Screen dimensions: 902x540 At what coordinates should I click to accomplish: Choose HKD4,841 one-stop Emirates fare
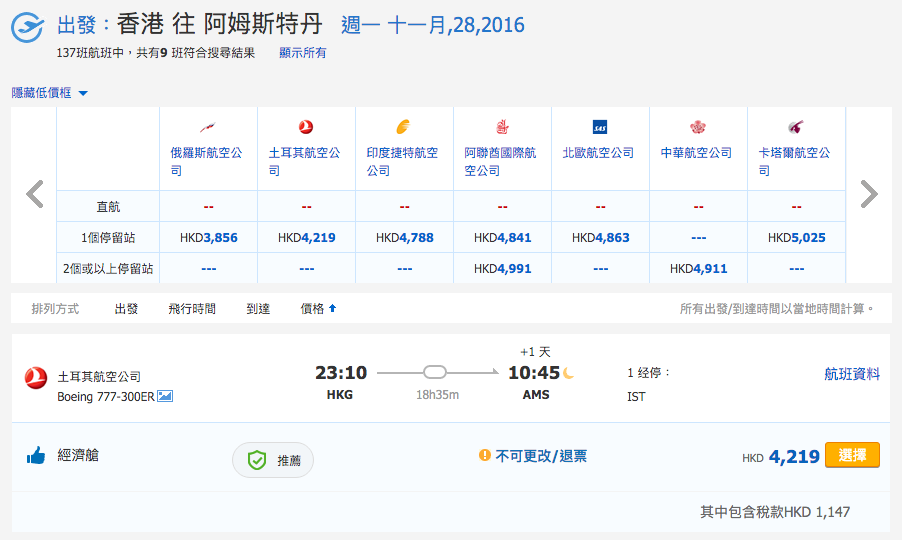click(502, 238)
